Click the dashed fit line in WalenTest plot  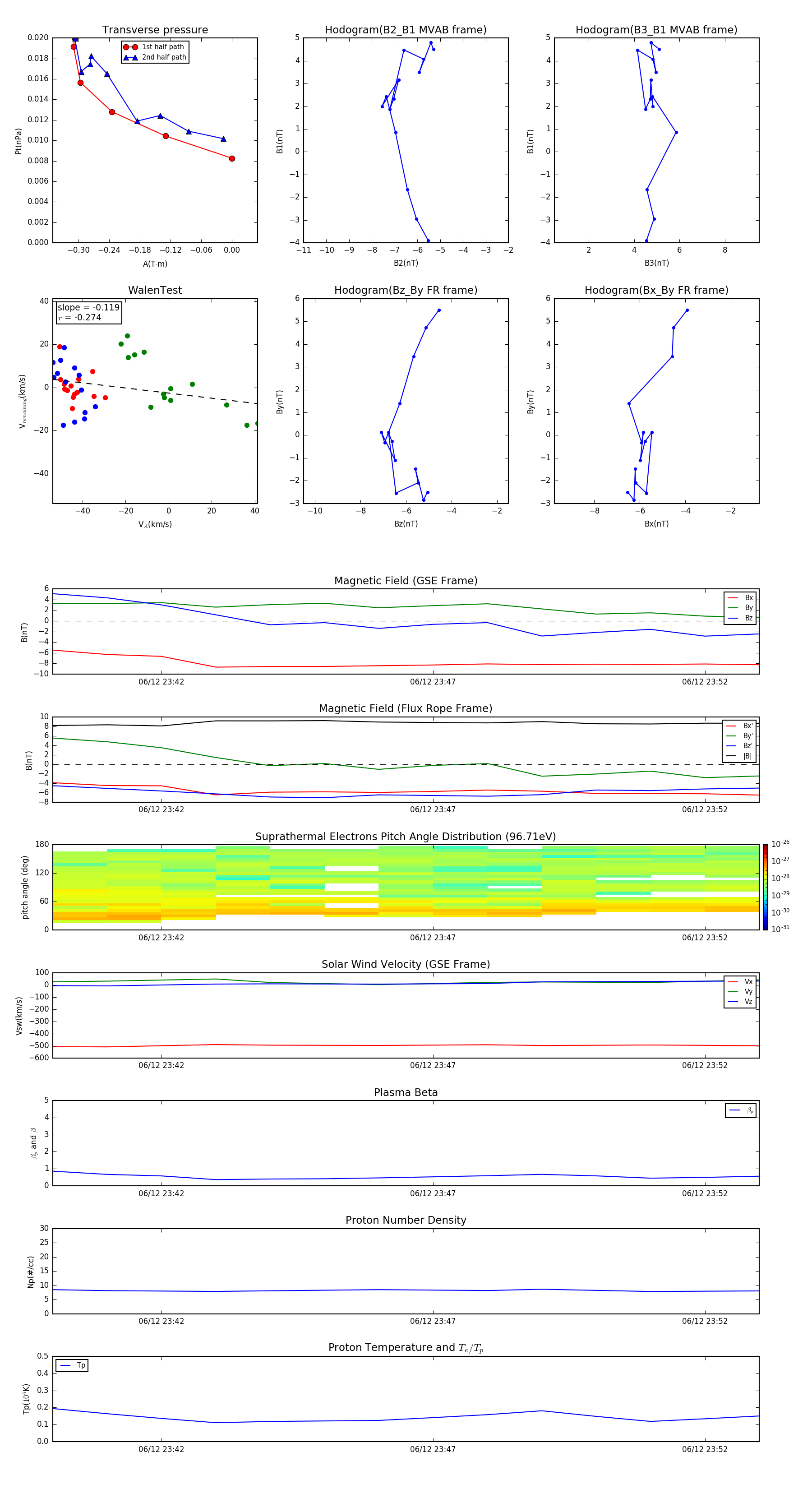155,392
